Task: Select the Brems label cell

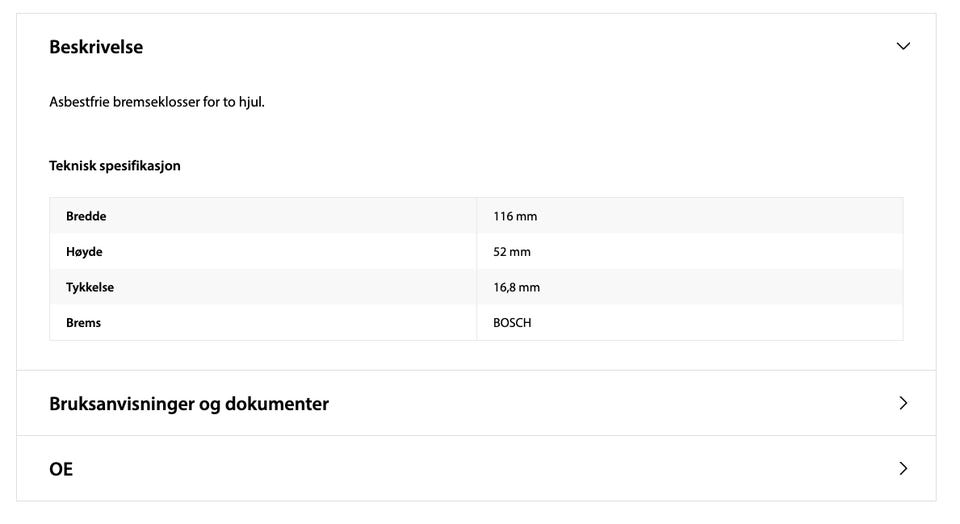Action: tap(83, 323)
